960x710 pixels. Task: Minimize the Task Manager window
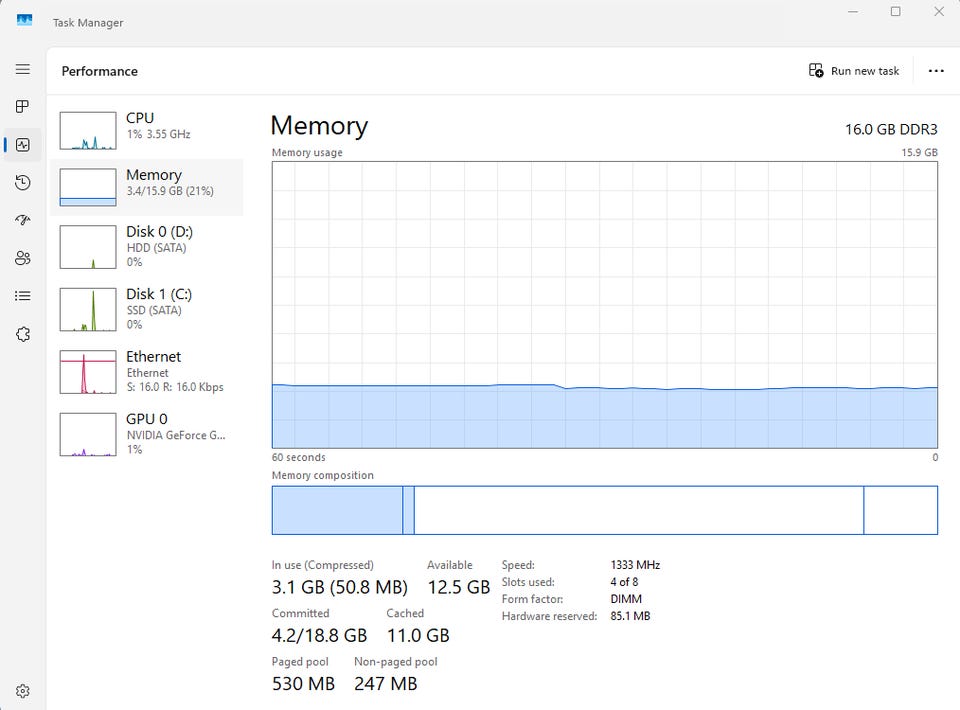(x=853, y=12)
